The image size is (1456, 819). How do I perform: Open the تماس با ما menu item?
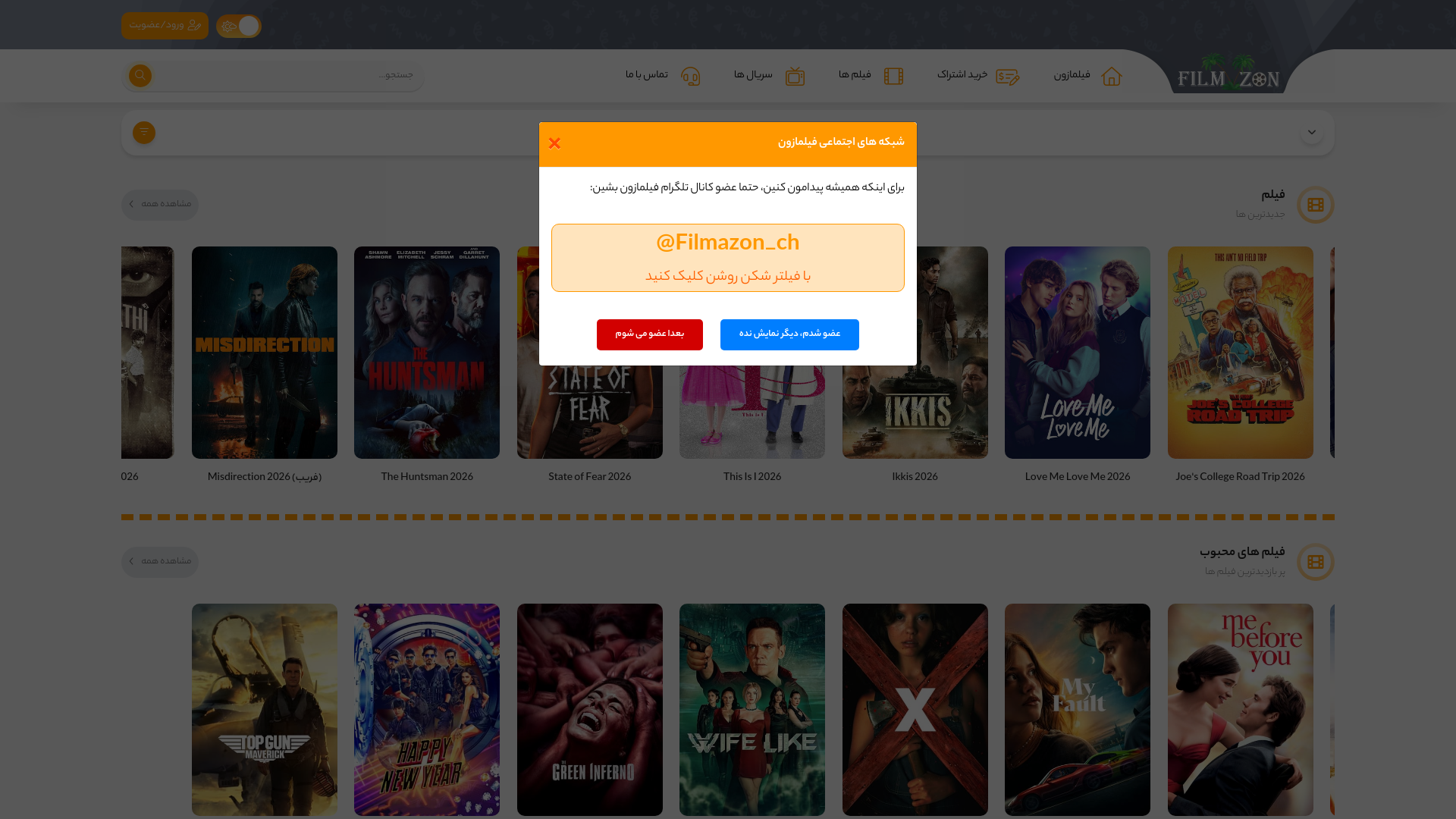tap(647, 75)
